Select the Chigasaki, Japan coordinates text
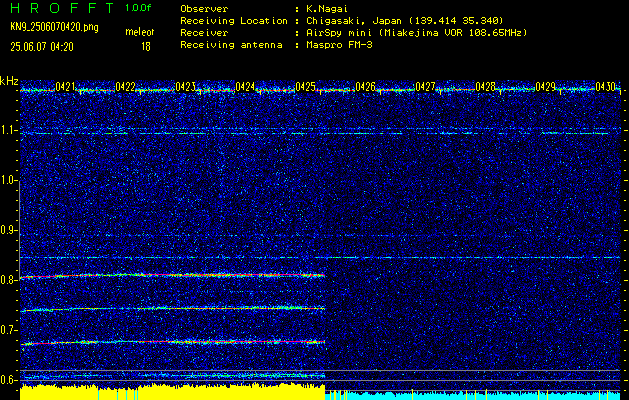Viewport: 629px width, 400px height. point(404,20)
